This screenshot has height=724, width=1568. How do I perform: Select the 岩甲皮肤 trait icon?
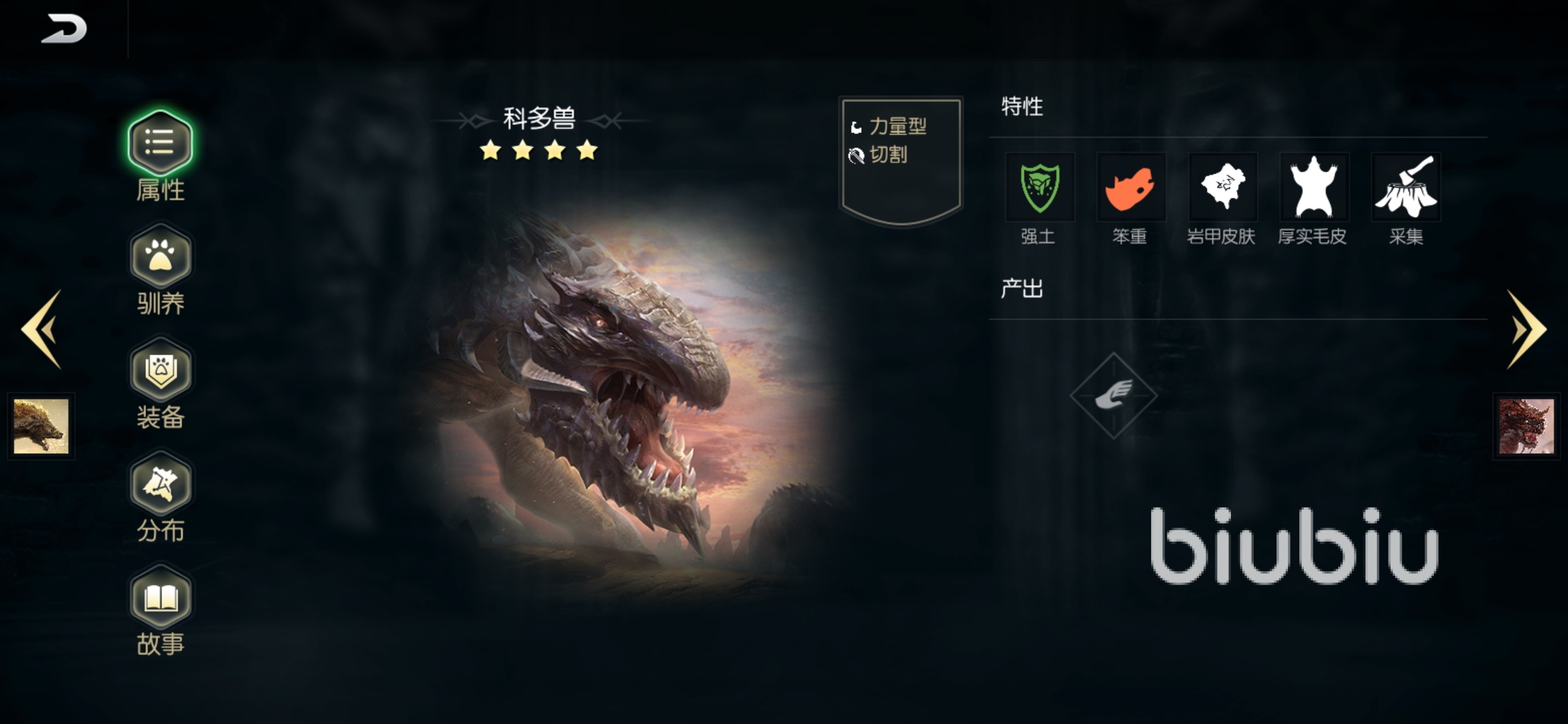(1222, 188)
